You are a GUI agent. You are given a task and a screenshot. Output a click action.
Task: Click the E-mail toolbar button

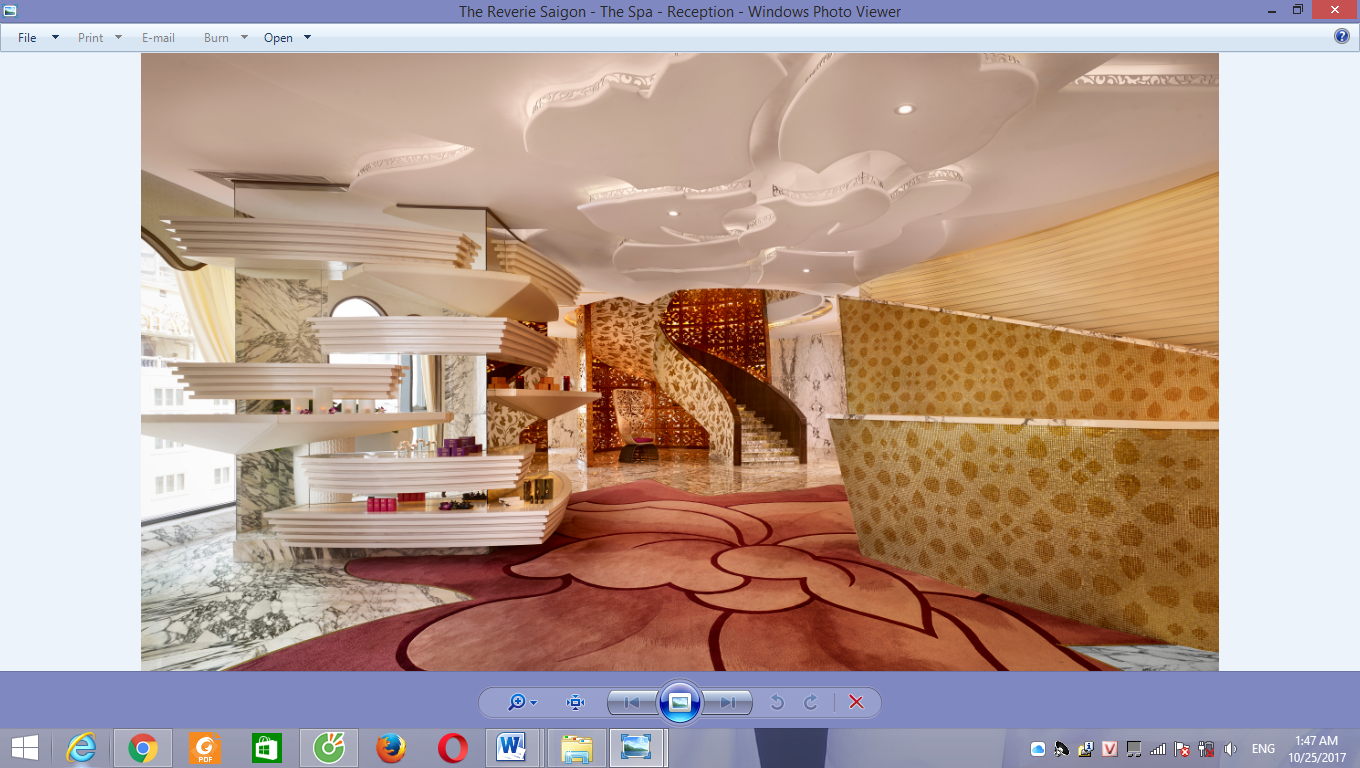(158, 38)
